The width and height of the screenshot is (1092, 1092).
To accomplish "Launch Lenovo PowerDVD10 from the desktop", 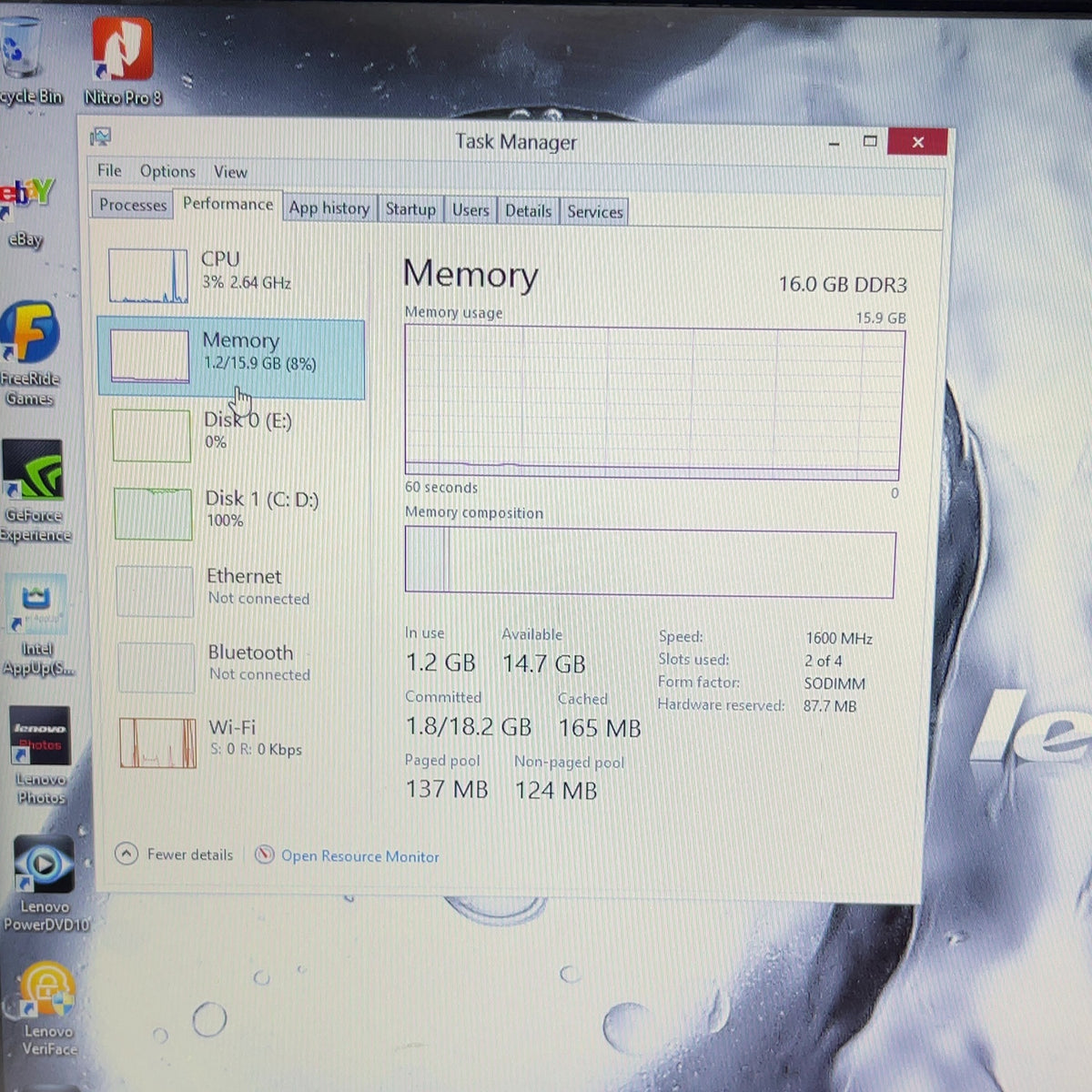I will coord(45,885).
